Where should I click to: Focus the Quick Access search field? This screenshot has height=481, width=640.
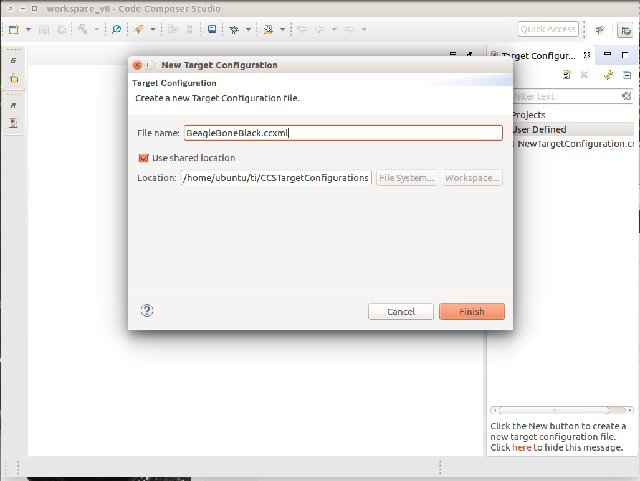548,29
